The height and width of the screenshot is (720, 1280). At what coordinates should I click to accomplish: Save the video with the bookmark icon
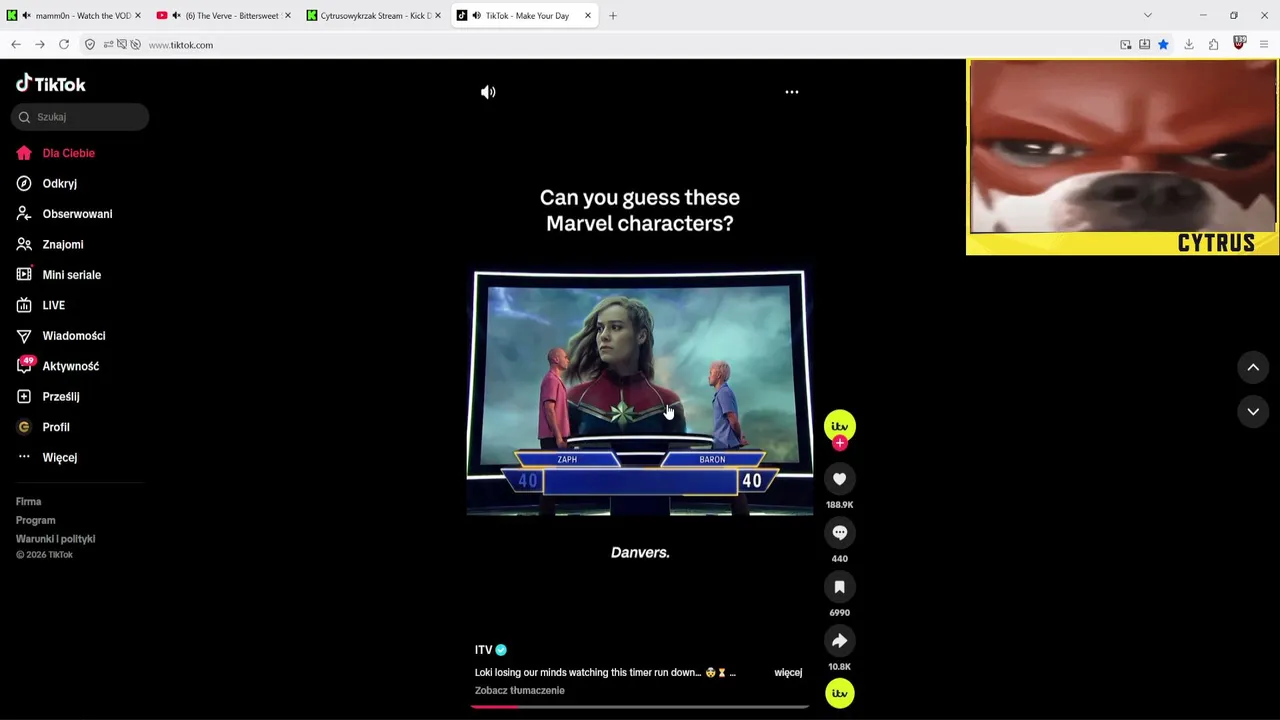click(840, 588)
